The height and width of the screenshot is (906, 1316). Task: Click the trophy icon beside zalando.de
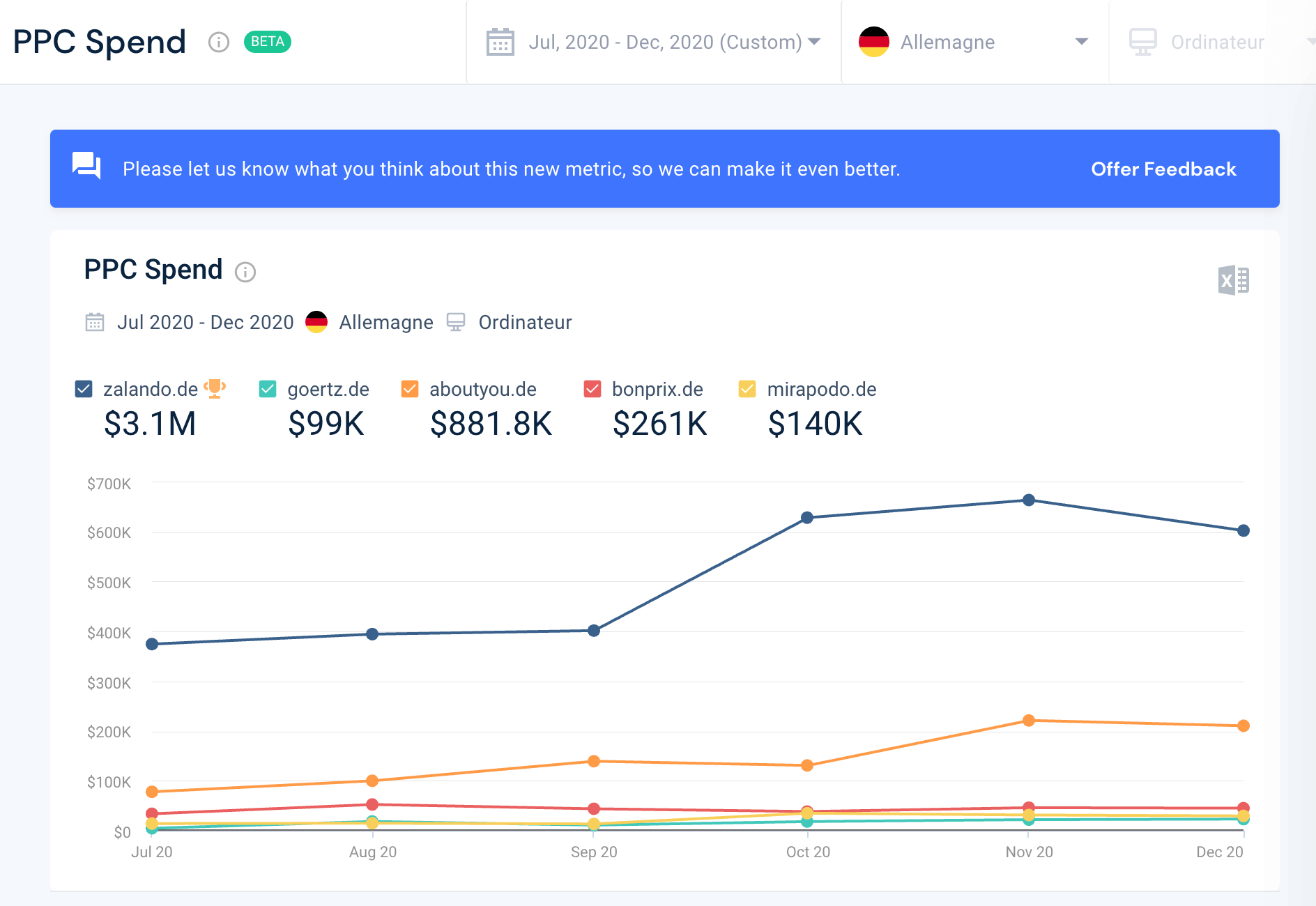click(215, 388)
